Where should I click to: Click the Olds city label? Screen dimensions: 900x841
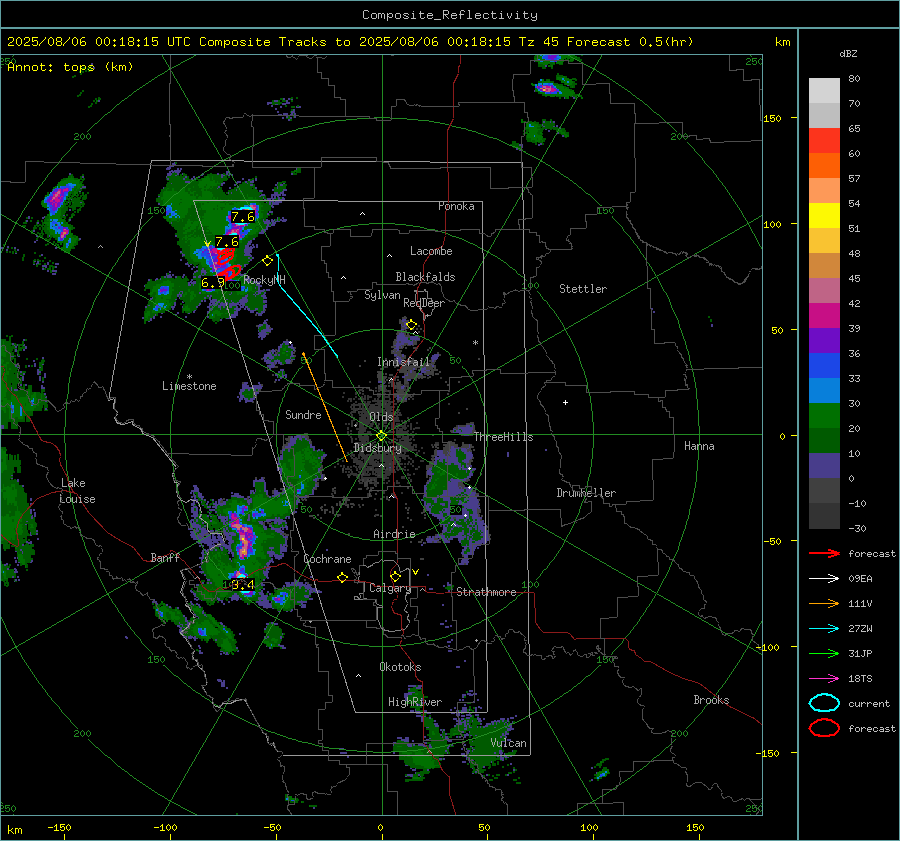[381, 417]
